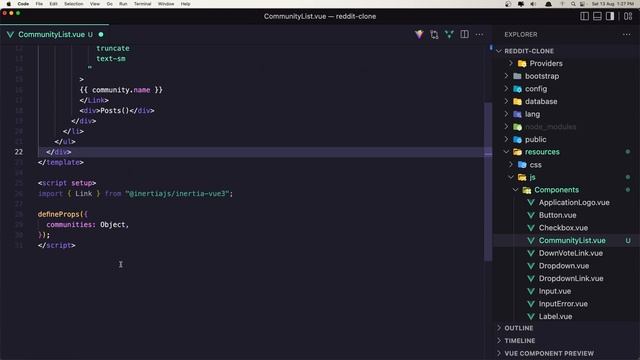Image resolution: width=640 pixels, height=360 pixels.
Task: Split the editor to the right
Action: pos(464,35)
